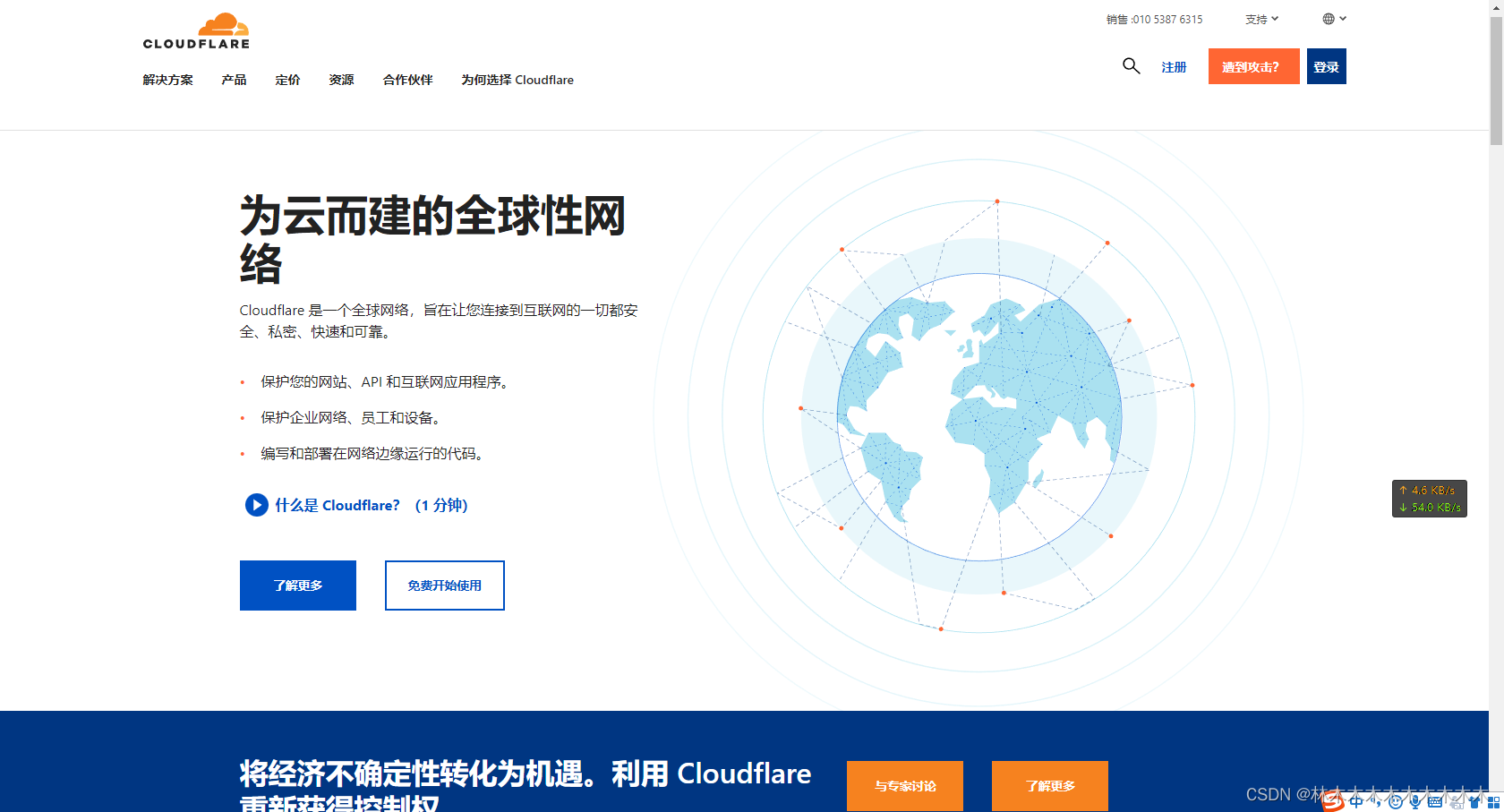Click the headline 为云而建的全球性网络
Image resolution: width=1504 pixels, height=812 pixels.
point(433,239)
